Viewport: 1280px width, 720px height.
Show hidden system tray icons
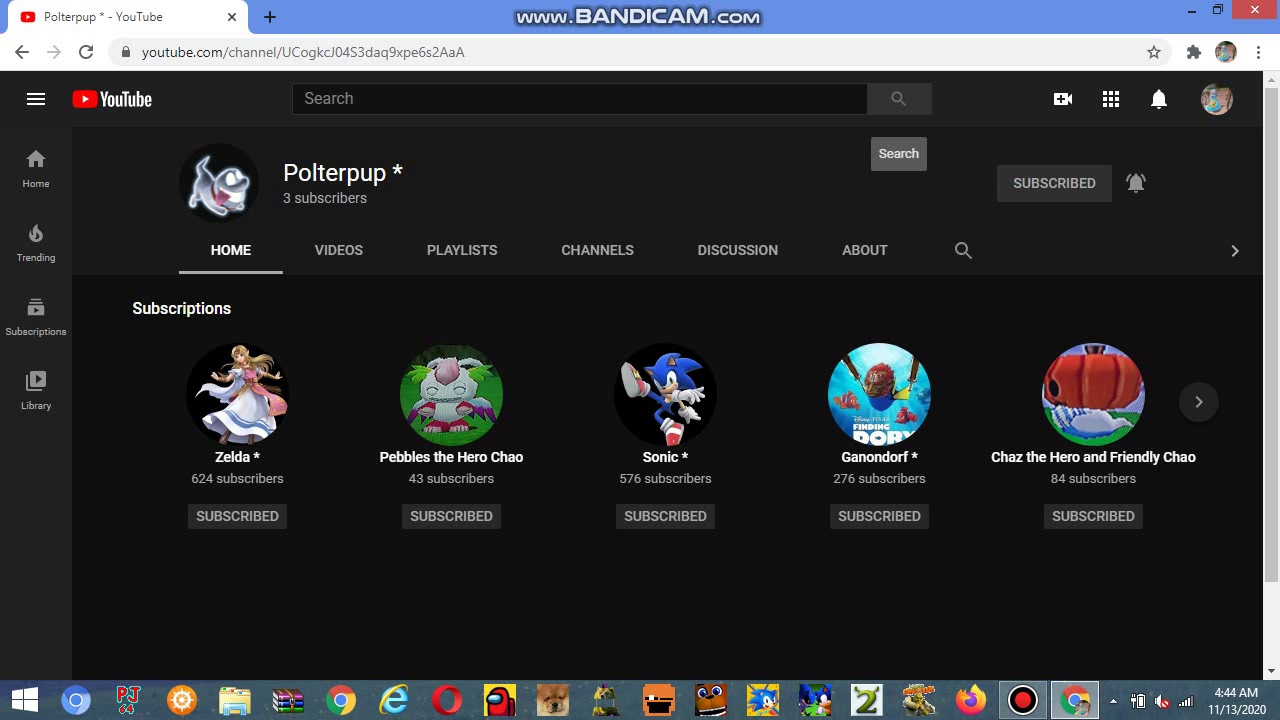pyautogui.click(x=1113, y=701)
